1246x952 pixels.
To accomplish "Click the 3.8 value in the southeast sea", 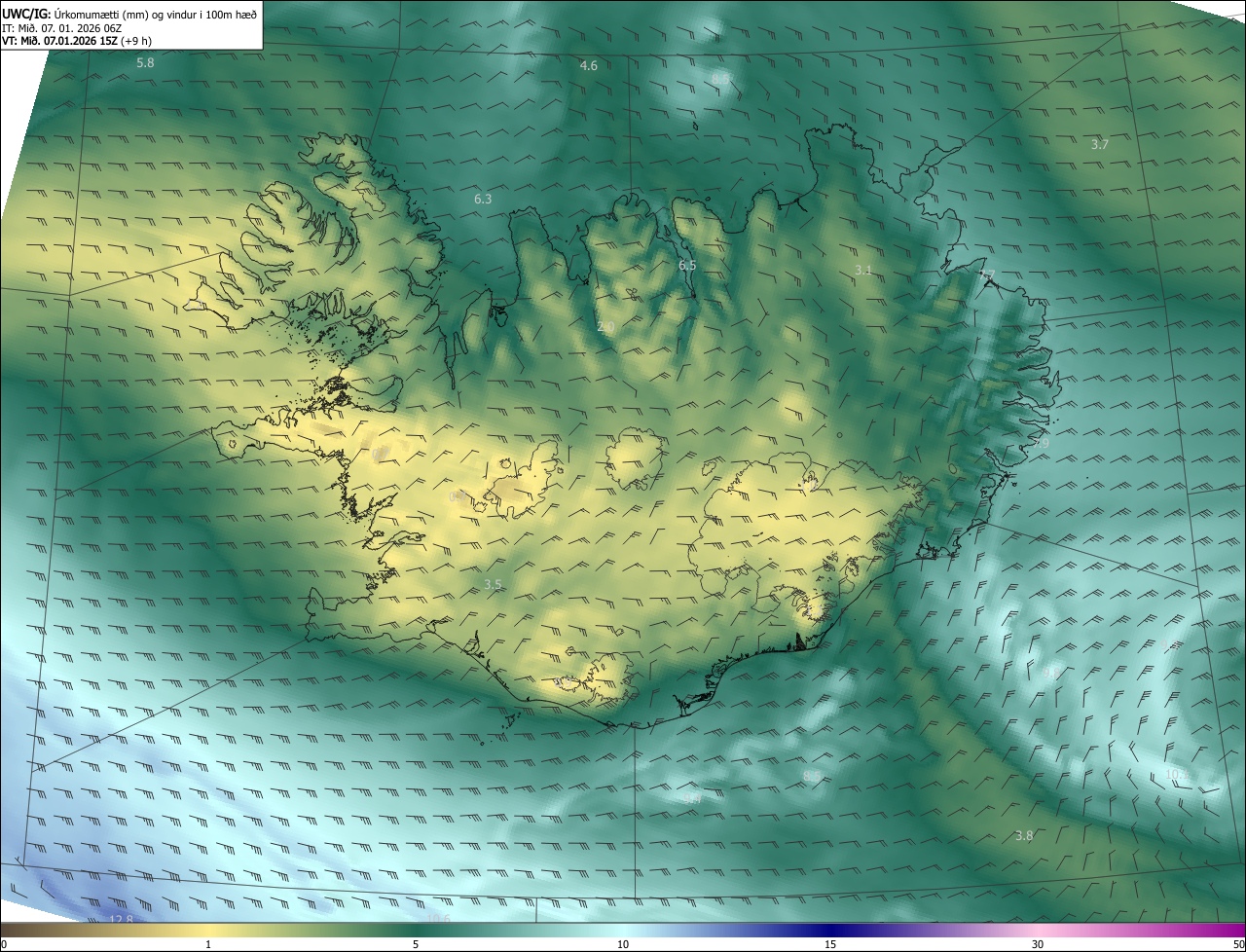I will pos(1024,836).
